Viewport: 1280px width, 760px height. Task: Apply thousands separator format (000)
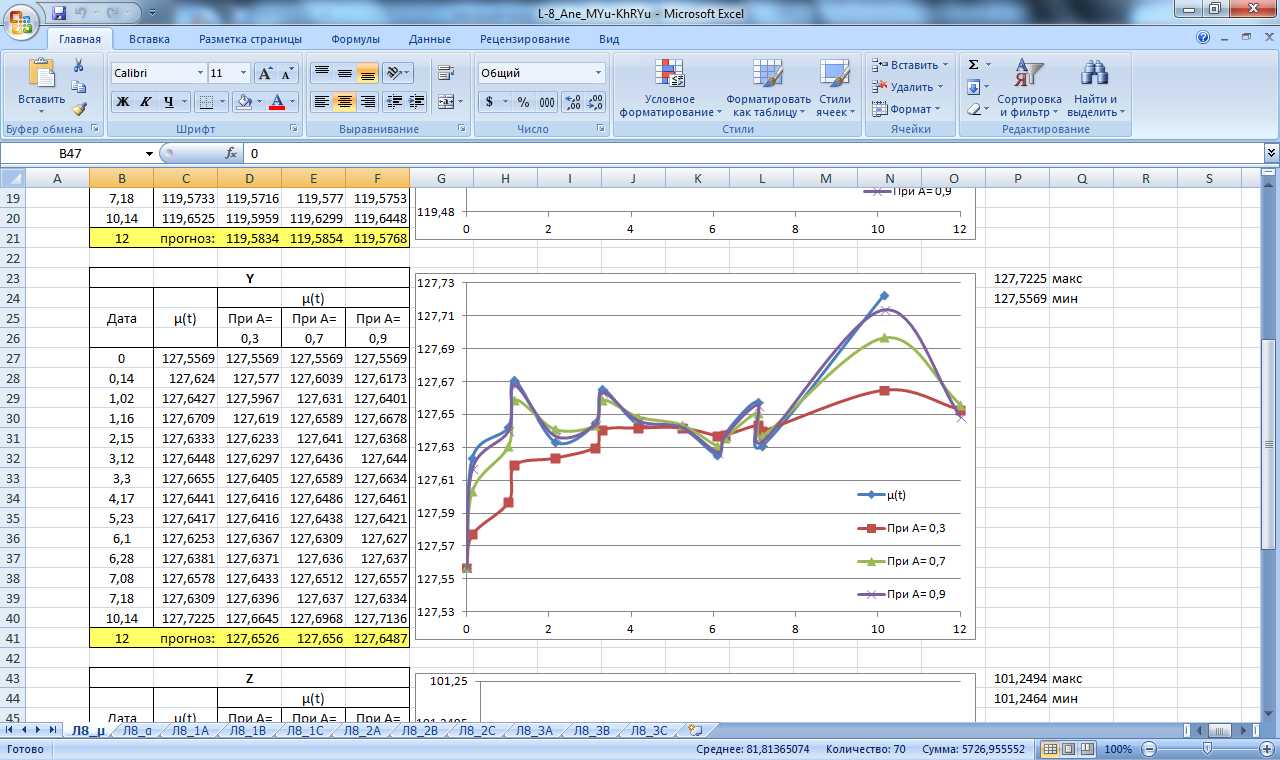(x=546, y=101)
